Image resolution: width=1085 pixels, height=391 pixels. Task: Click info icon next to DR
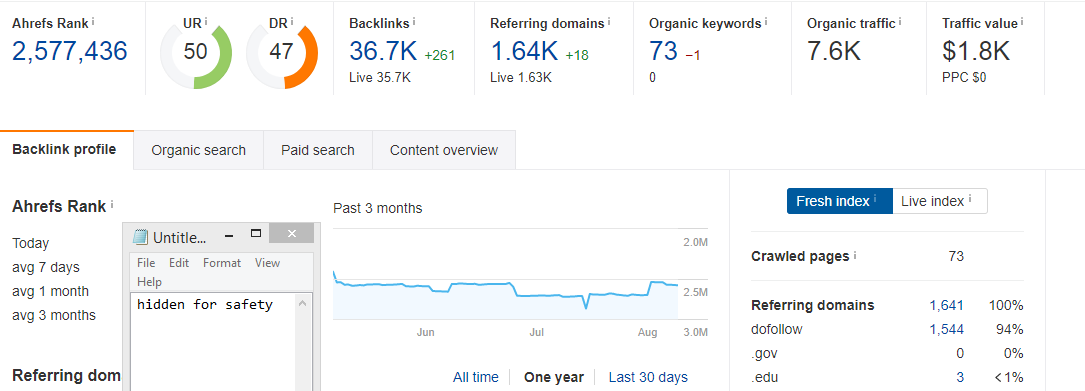291,21
